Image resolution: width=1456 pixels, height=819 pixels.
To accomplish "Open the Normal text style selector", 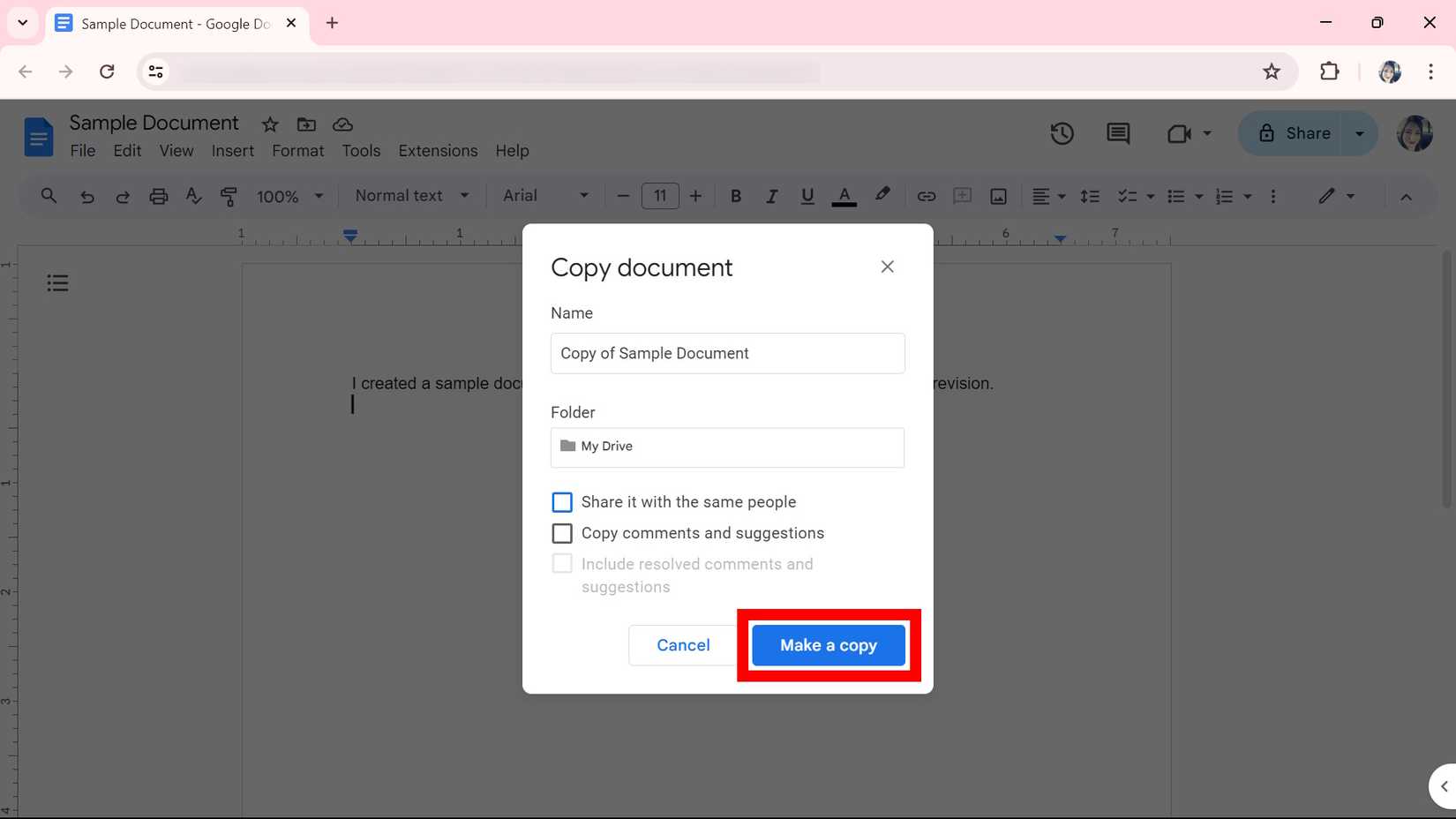I will pyautogui.click(x=410, y=196).
